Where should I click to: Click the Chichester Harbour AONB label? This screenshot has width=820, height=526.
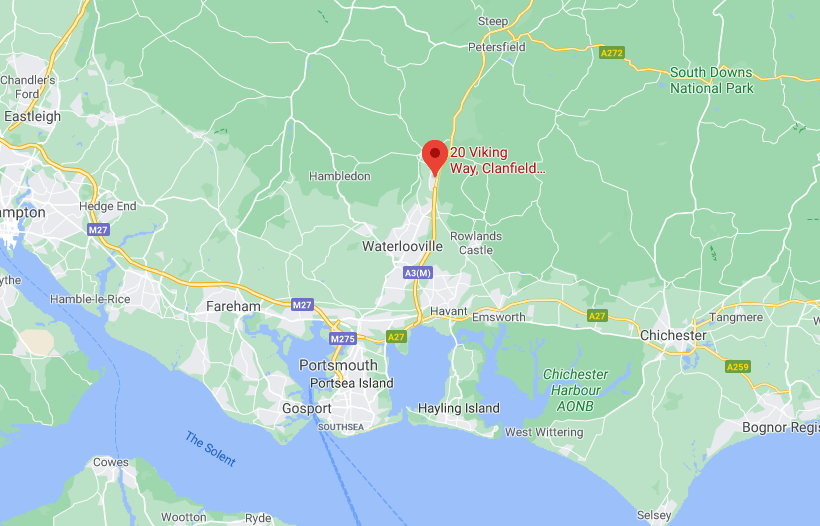pyautogui.click(x=575, y=390)
